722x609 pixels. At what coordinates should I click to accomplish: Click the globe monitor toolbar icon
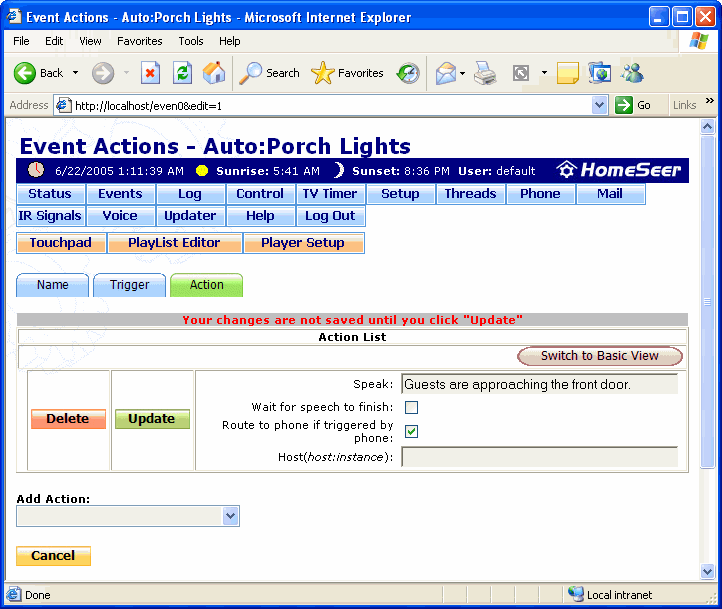coord(600,73)
